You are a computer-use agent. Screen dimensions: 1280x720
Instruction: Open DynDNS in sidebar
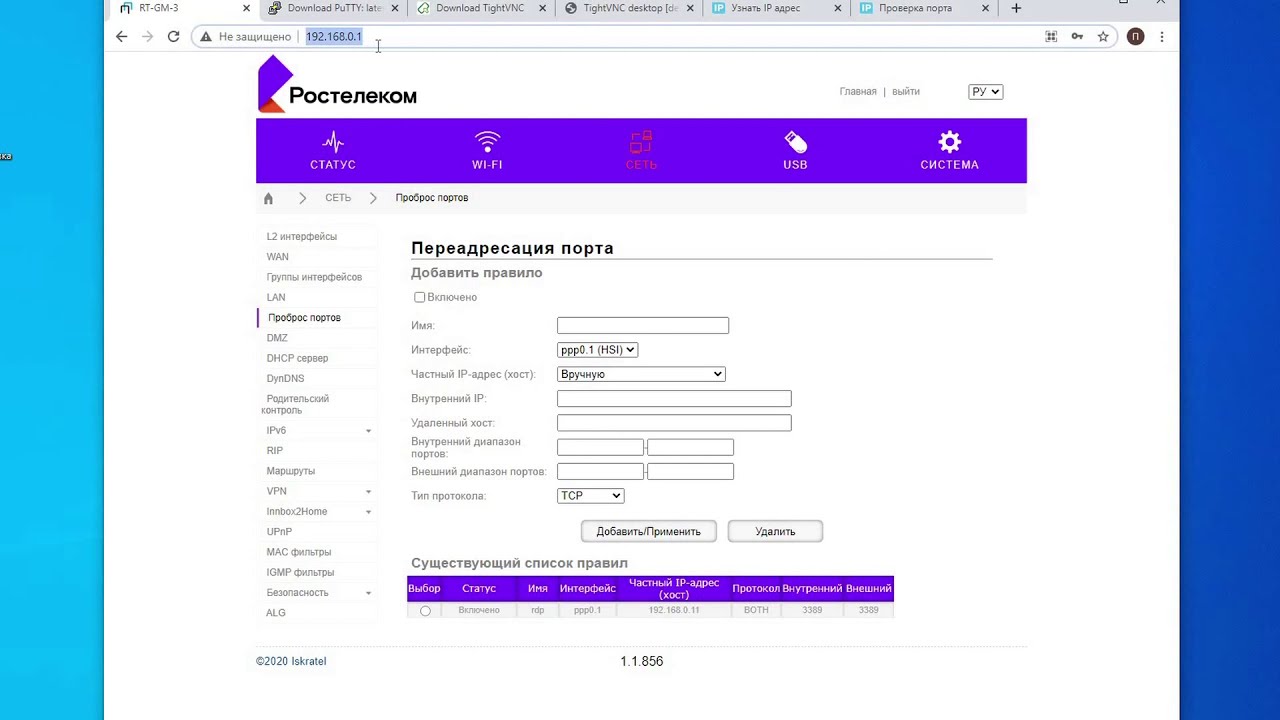(285, 379)
